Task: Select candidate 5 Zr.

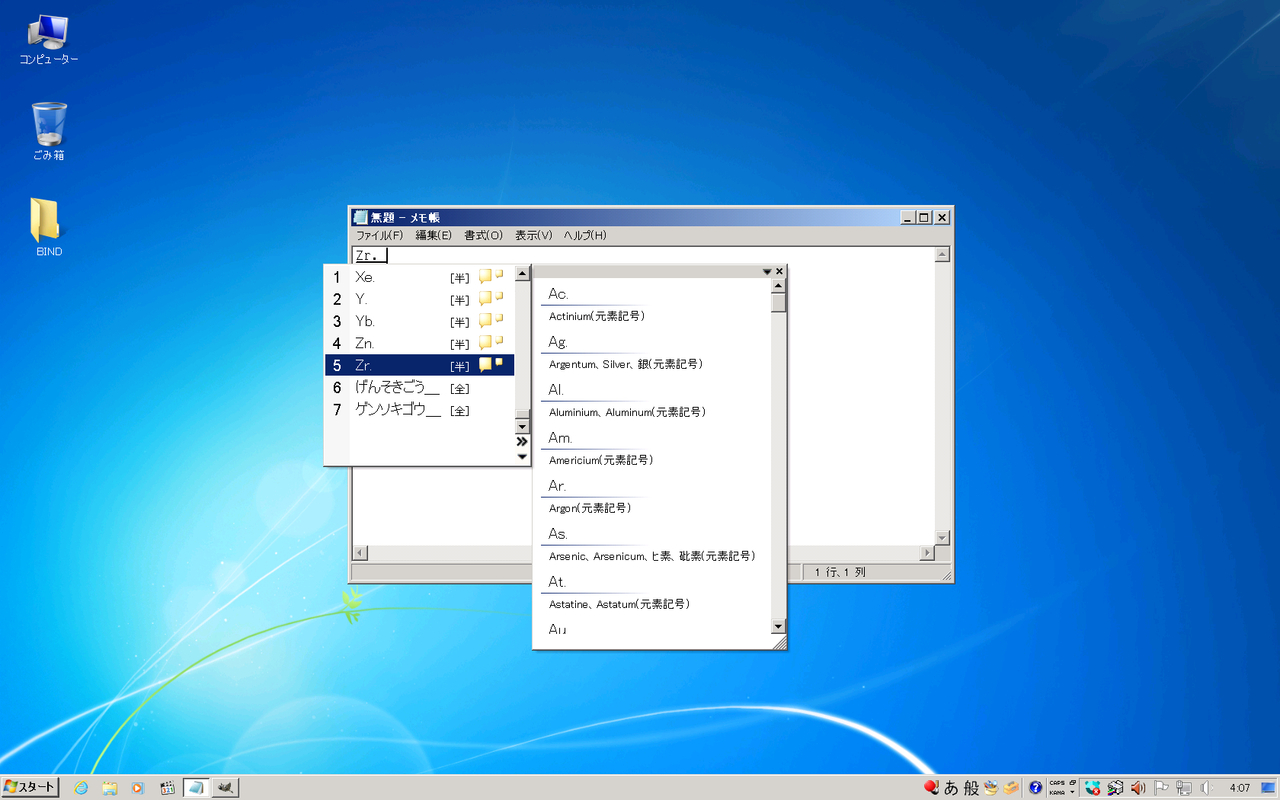Action: point(420,365)
